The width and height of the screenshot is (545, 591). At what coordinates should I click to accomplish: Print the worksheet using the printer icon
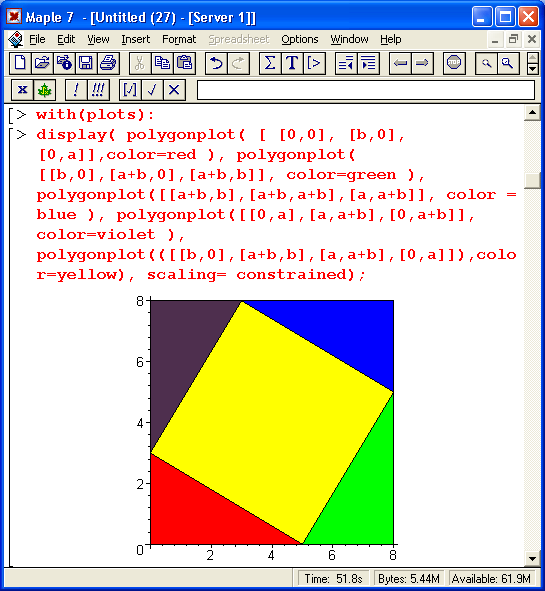[108, 63]
